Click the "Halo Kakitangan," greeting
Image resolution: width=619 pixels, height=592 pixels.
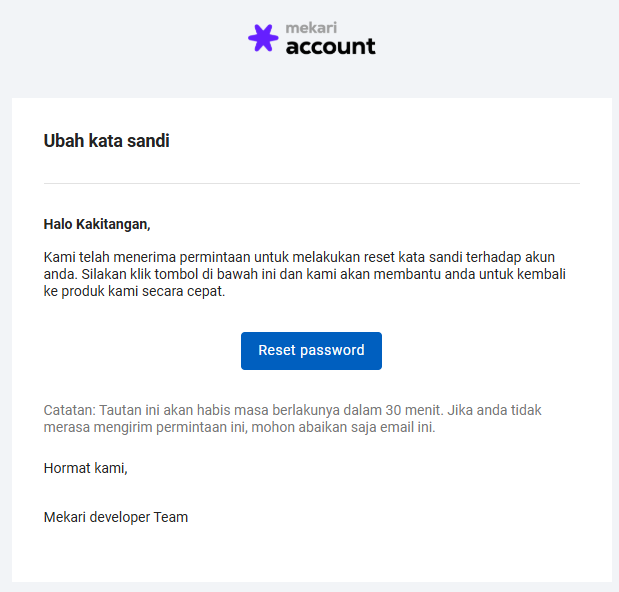[x=97, y=224]
